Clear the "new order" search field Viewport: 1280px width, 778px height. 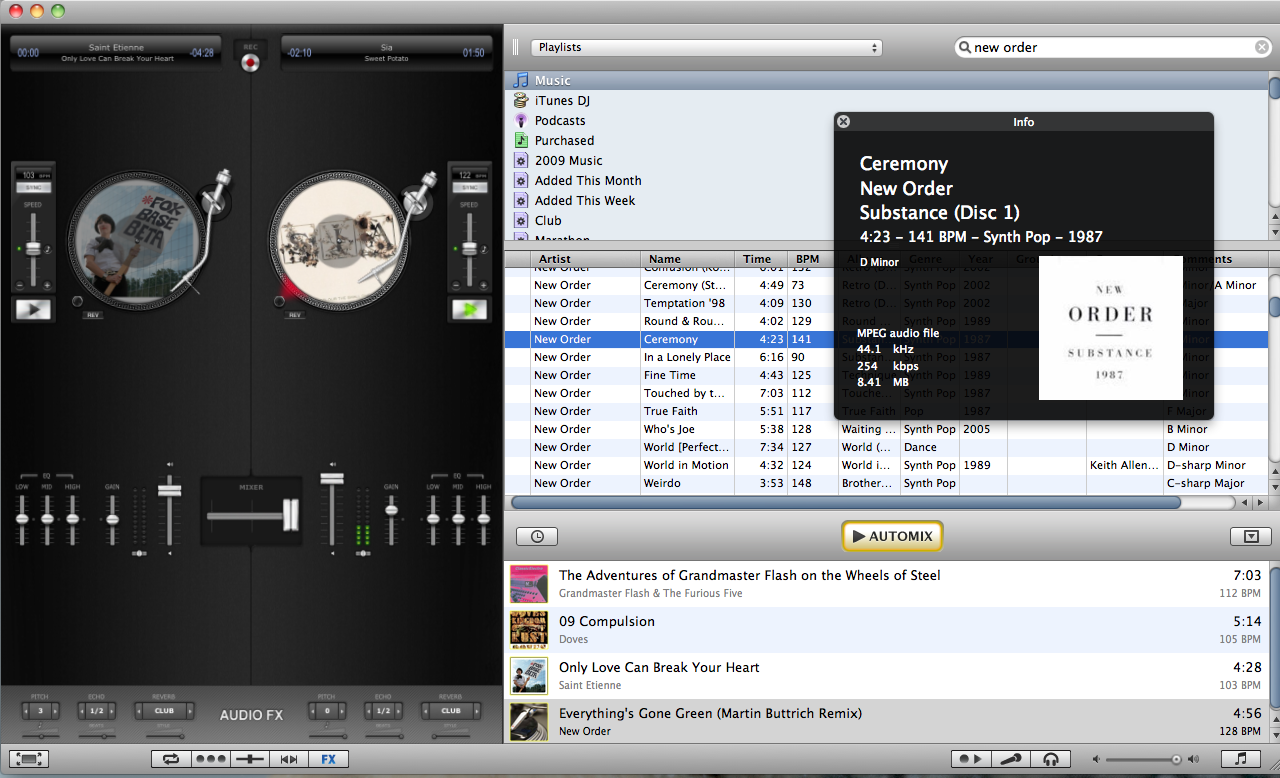pyautogui.click(x=1262, y=47)
